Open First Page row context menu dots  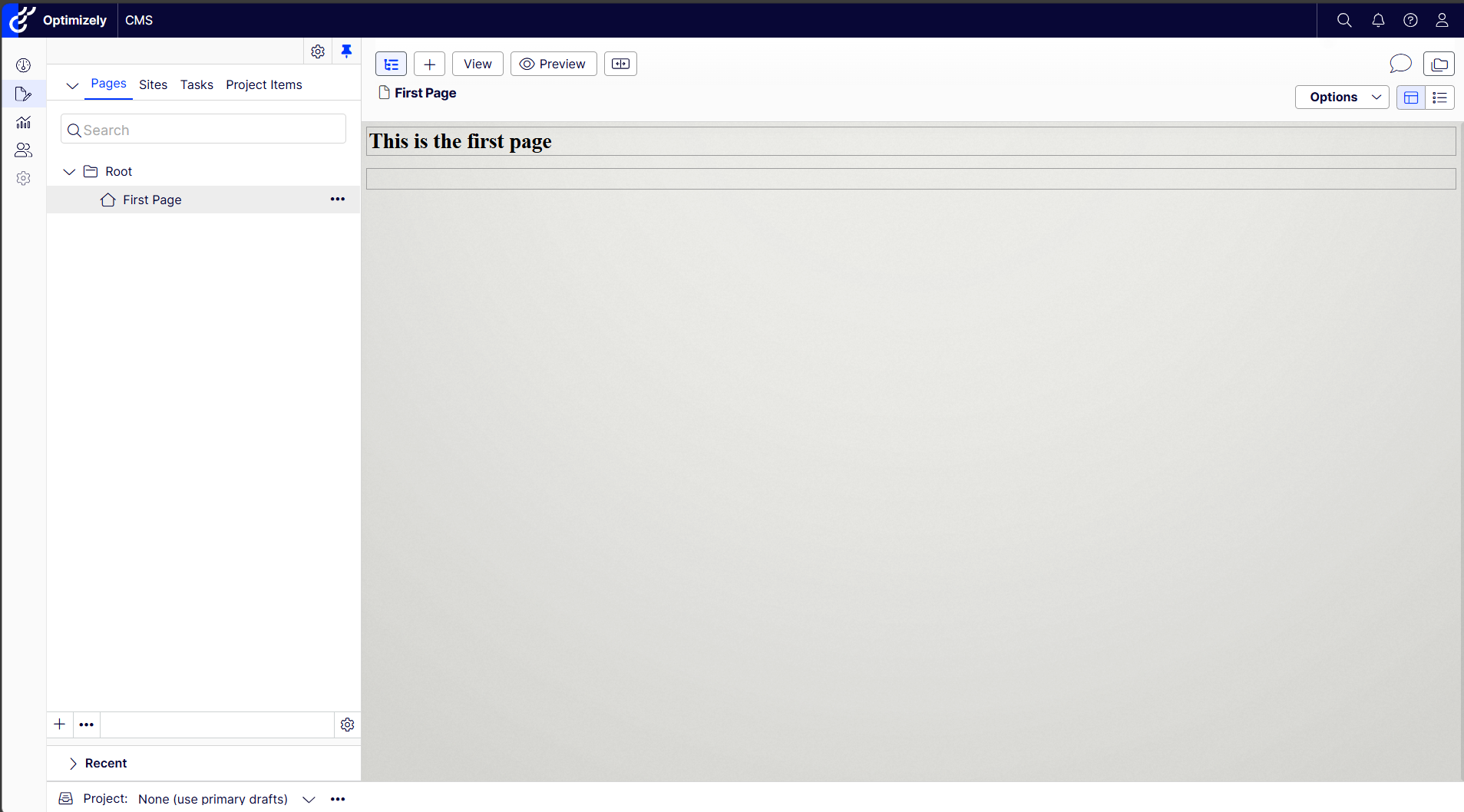pyautogui.click(x=338, y=200)
